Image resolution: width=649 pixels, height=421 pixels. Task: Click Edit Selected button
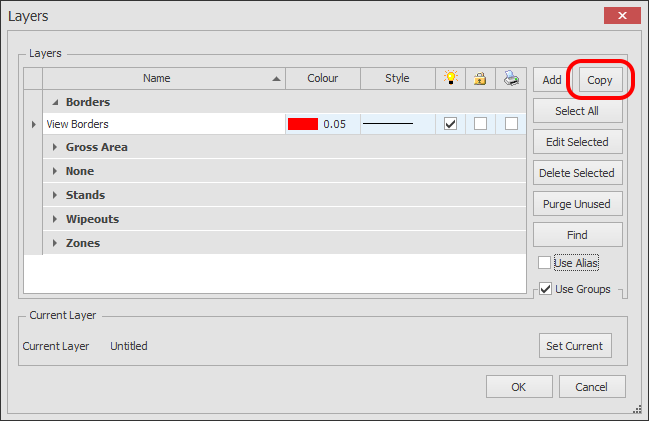click(577, 142)
